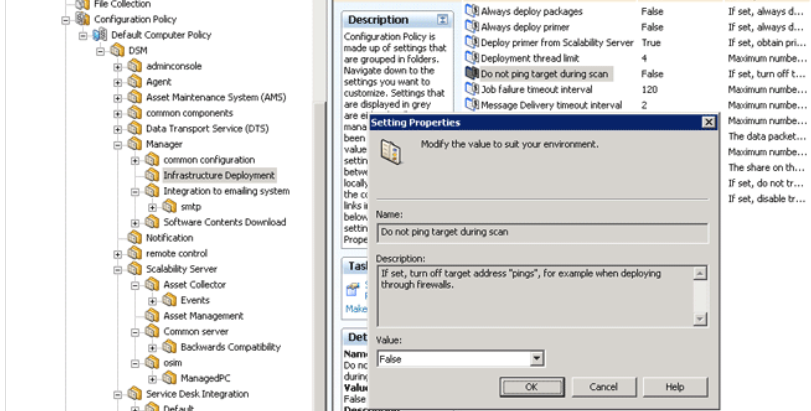Click the value 120 for Job failure timeout

pyautogui.click(x=649, y=89)
